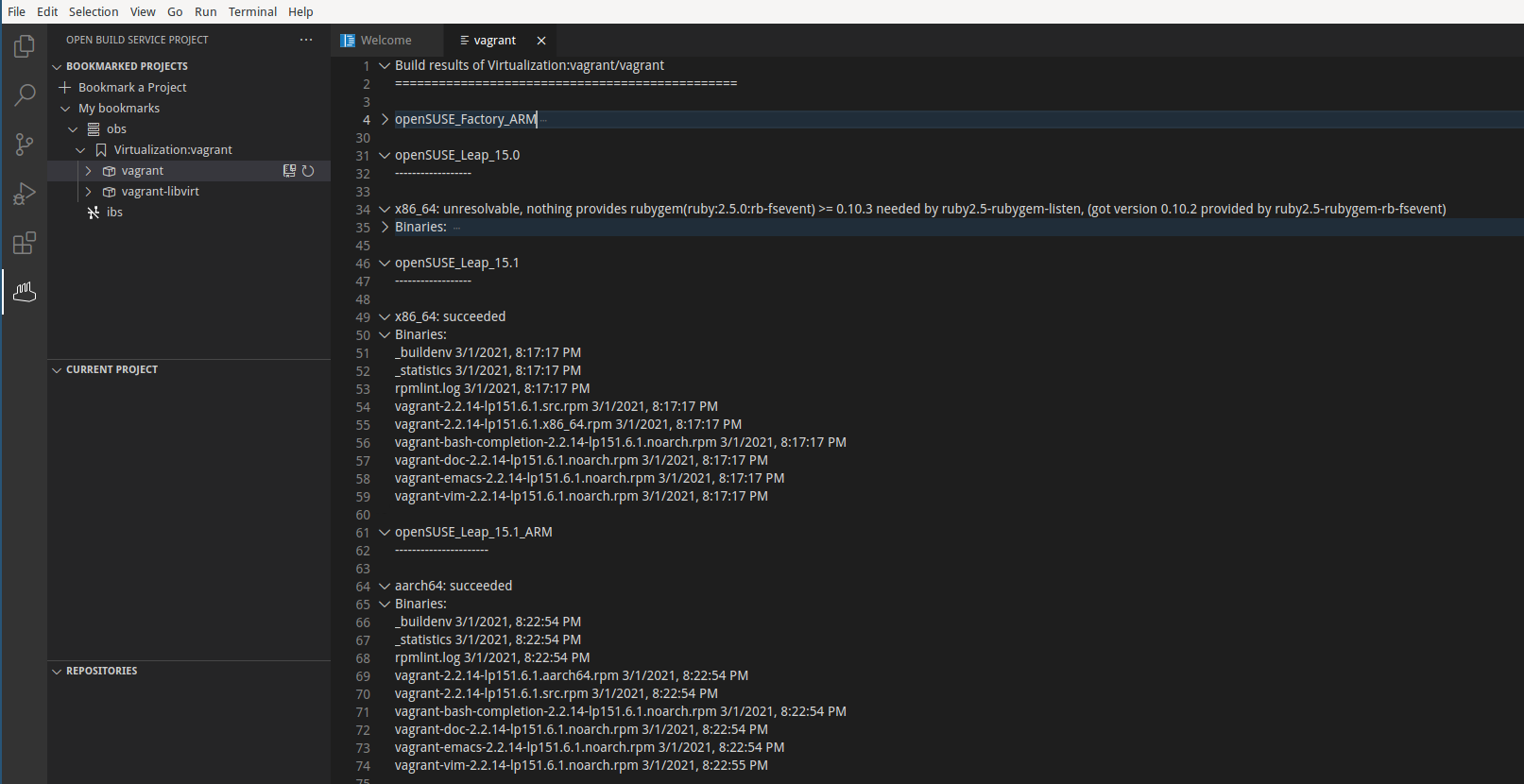The height and width of the screenshot is (784, 1524).
Task: Fold the aarch64 succeeded line
Action: [x=385, y=587]
